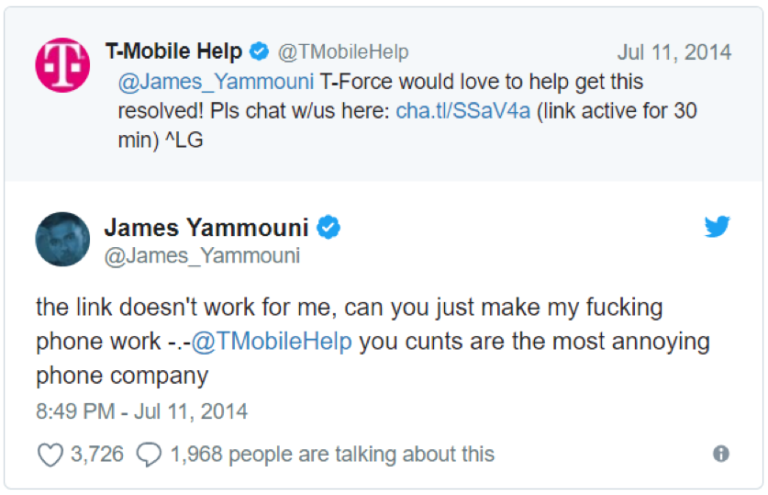Image resolution: width=768 pixels, height=495 pixels.
Task: Open the cha.tl/SSaV4a chat link
Action: click(463, 110)
